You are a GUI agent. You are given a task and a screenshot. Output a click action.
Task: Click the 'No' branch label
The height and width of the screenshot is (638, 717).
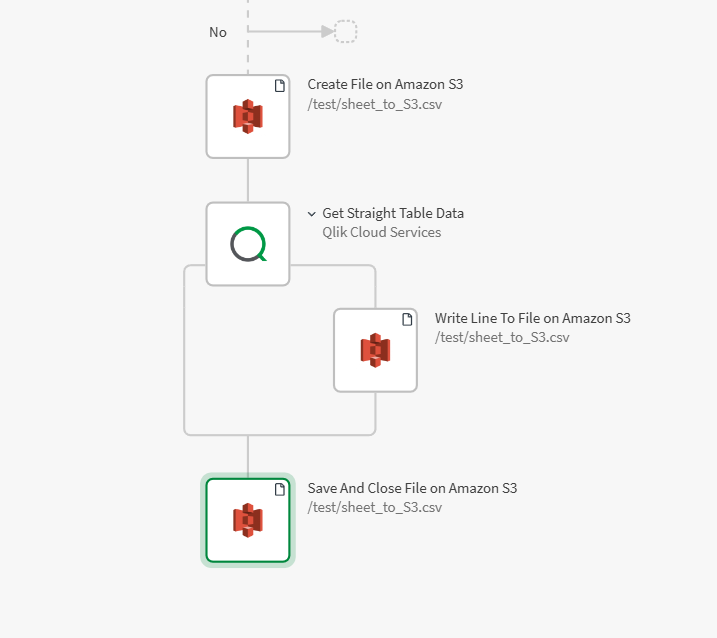[x=218, y=33]
